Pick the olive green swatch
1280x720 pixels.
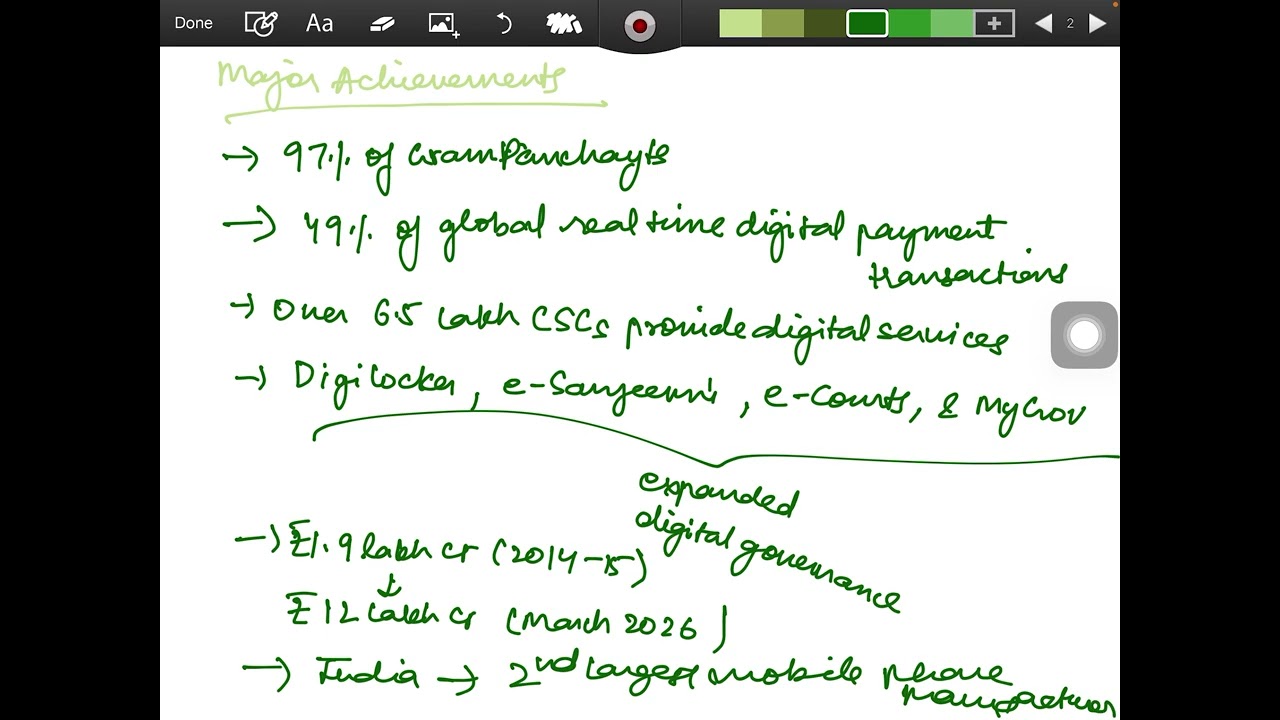click(782, 23)
